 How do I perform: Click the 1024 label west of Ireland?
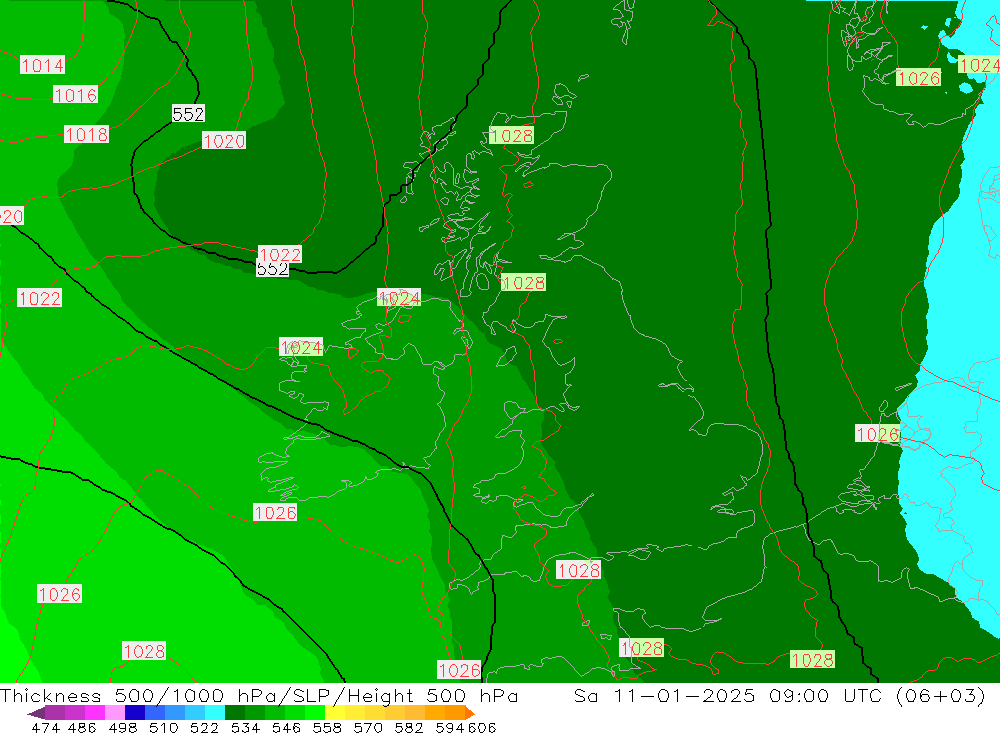click(x=301, y=347)
